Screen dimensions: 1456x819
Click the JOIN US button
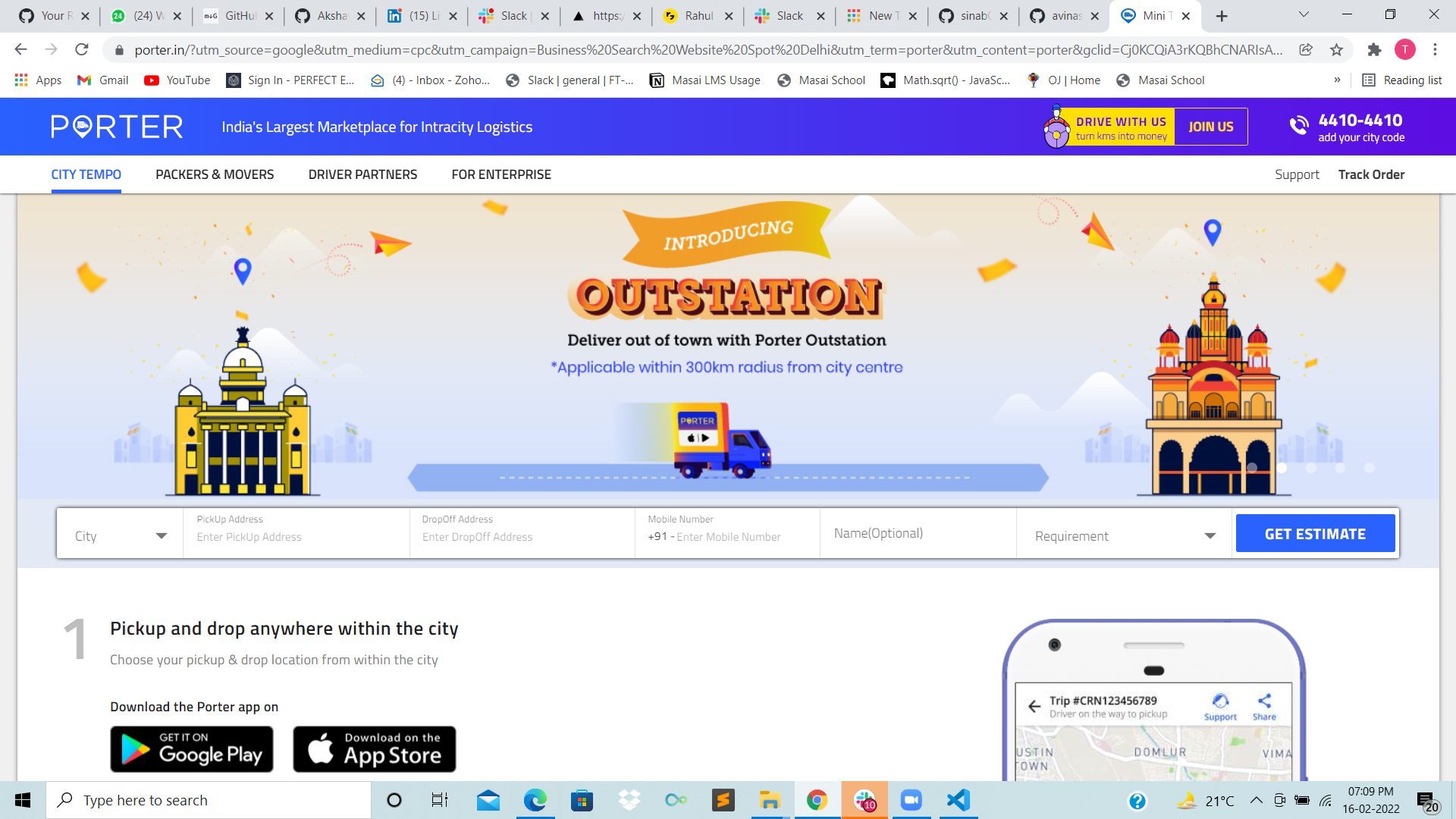[x=1211, y=127]
